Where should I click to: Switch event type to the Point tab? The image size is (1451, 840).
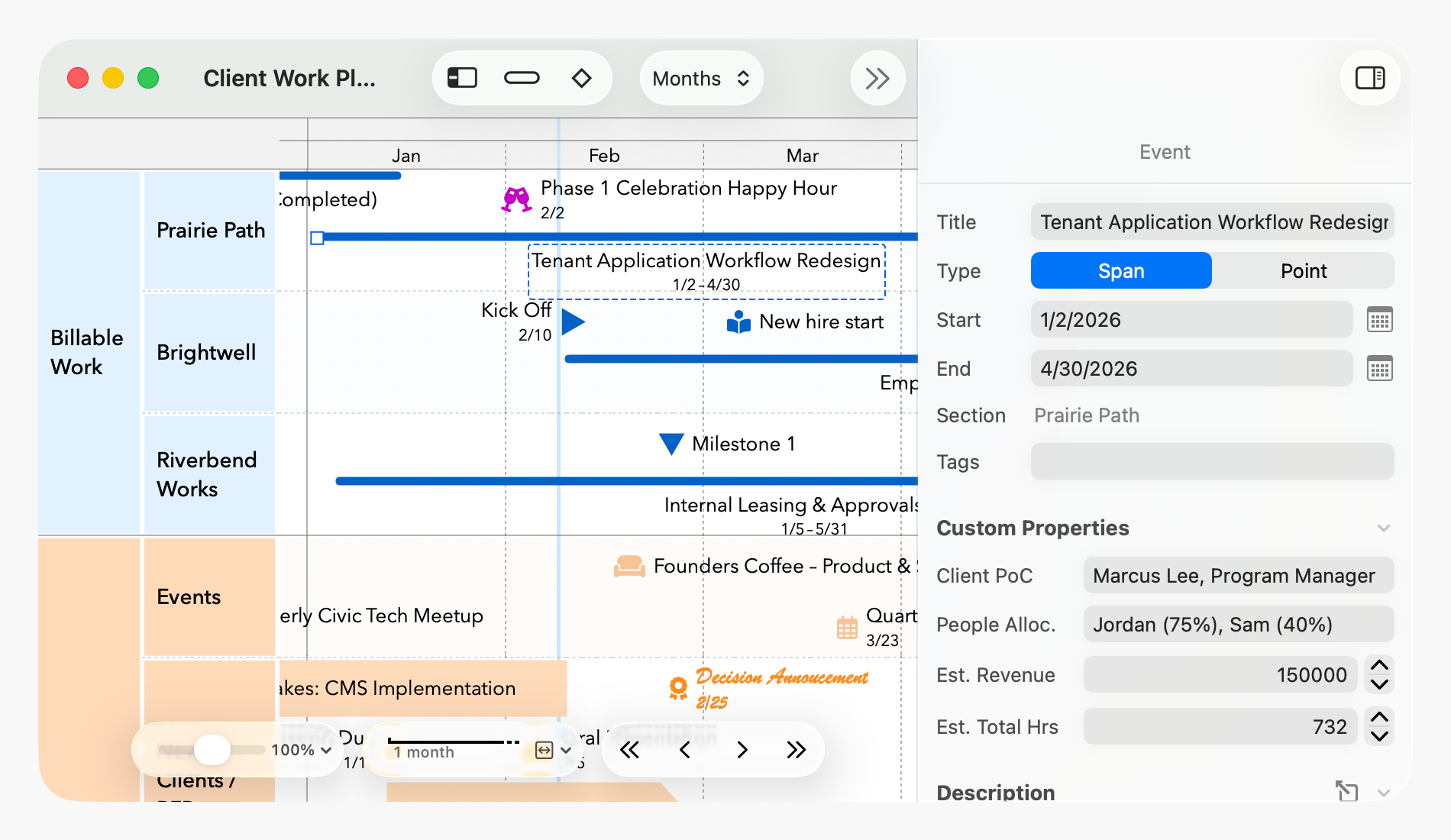(x=1303, y=270)
